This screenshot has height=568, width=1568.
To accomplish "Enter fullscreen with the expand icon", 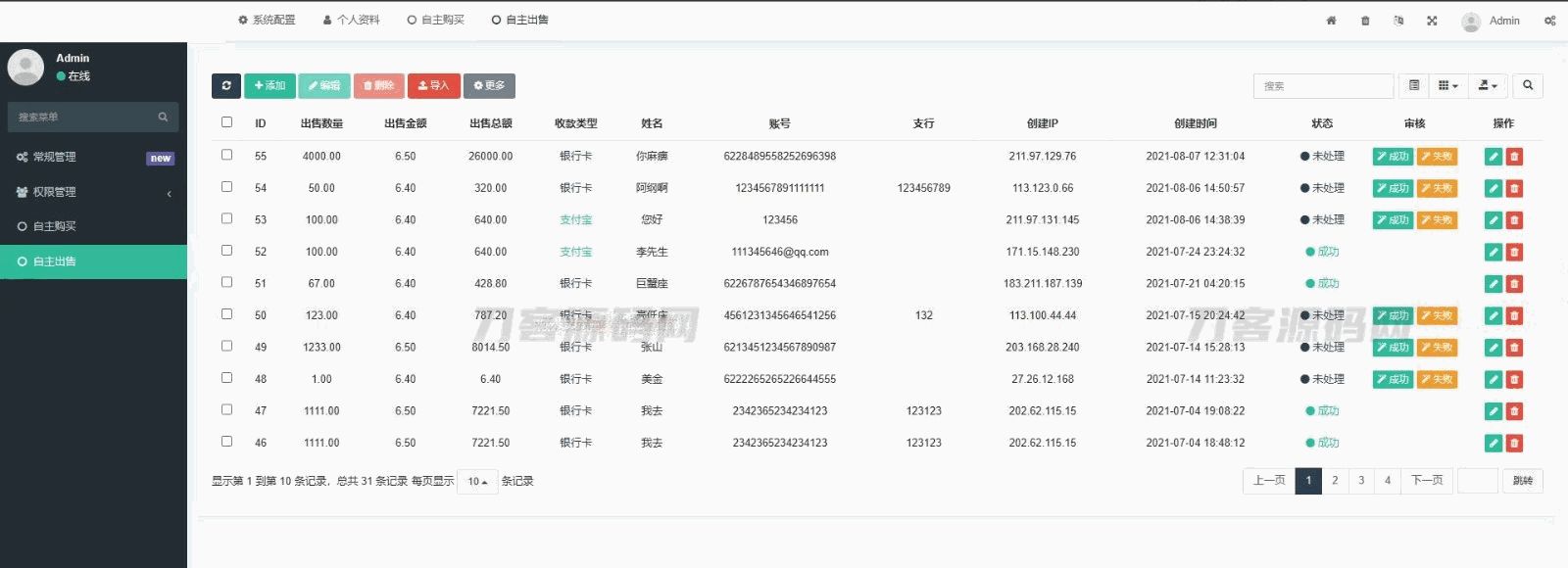I will pyautogui.click(x=1432, y=21).
